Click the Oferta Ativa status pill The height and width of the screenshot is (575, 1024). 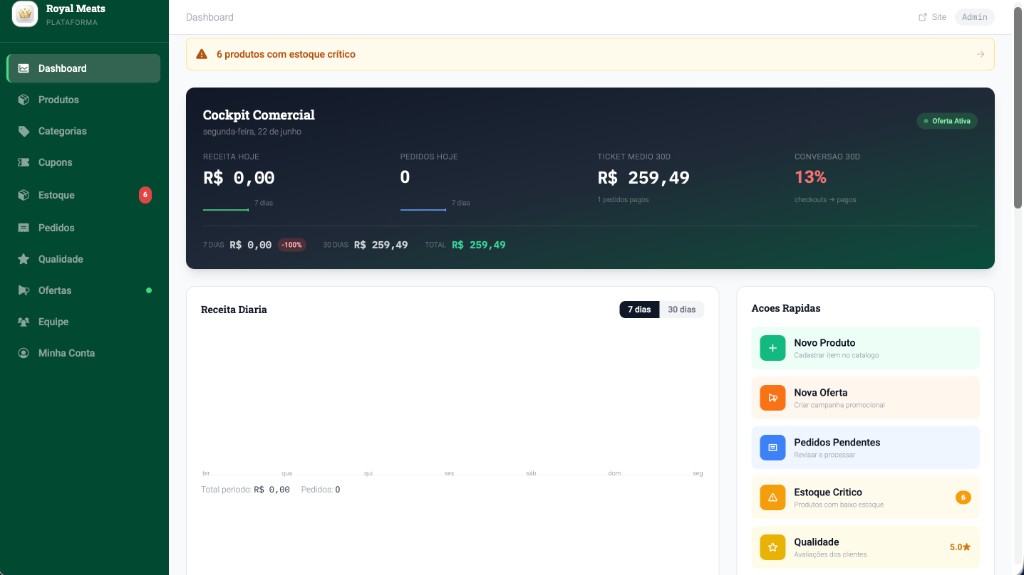point(947,121)
